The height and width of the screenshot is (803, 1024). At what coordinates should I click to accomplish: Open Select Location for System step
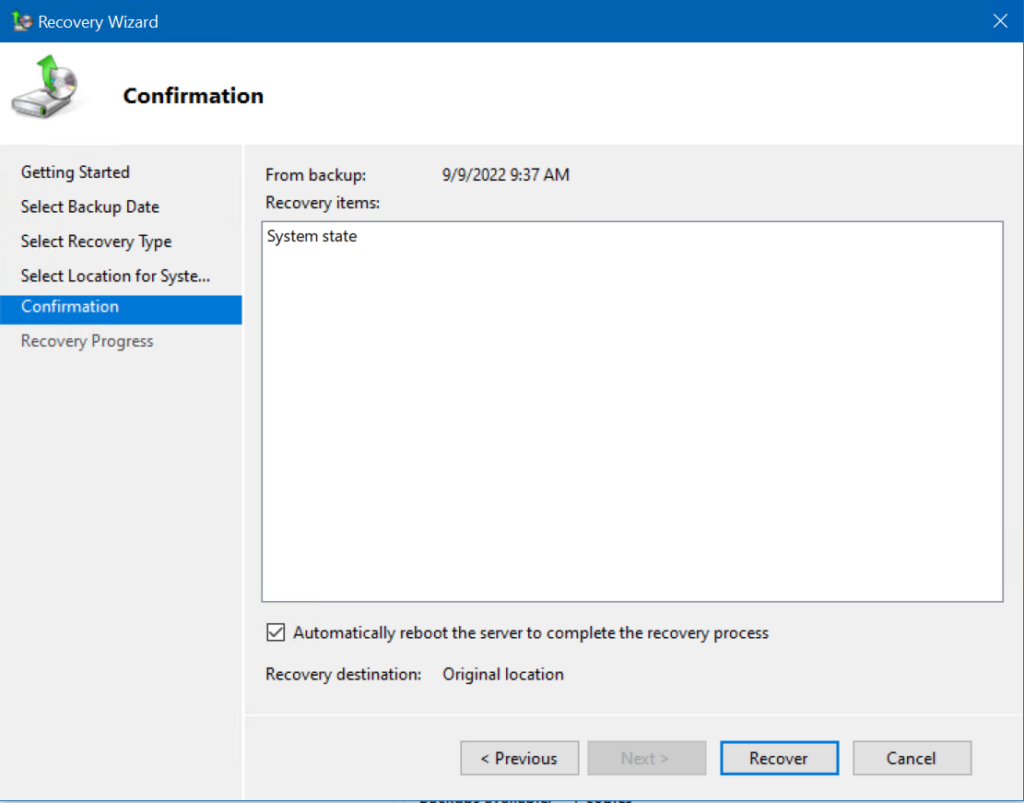tap(116, 276)
